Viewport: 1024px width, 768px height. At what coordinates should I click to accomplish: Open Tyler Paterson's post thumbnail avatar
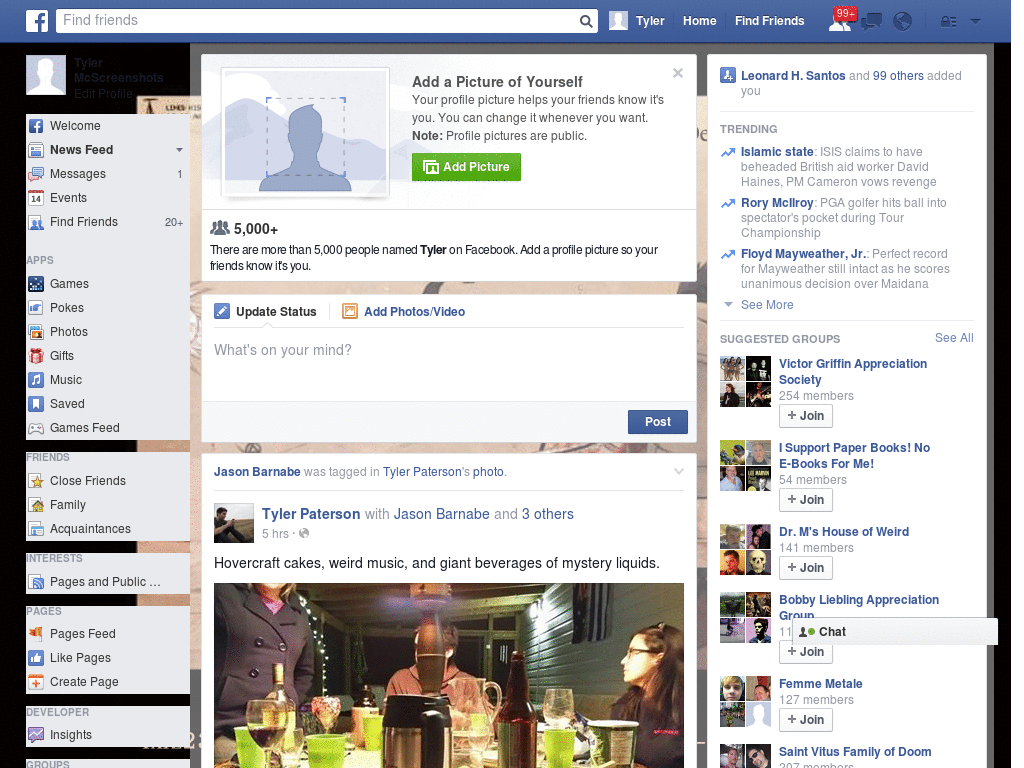coord(234,523)
